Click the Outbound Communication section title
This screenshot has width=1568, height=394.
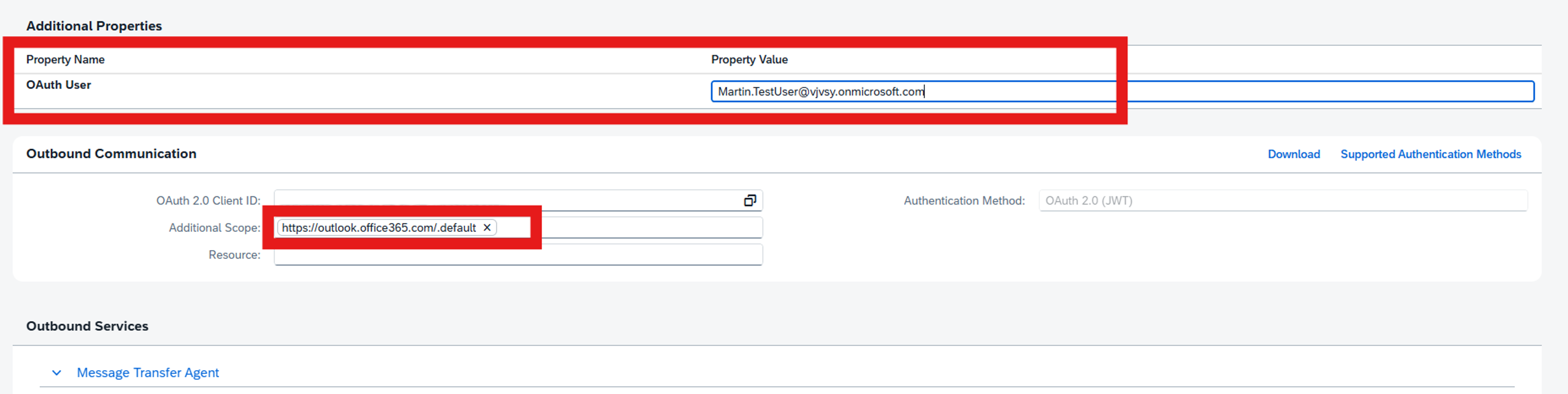point(112,153)
